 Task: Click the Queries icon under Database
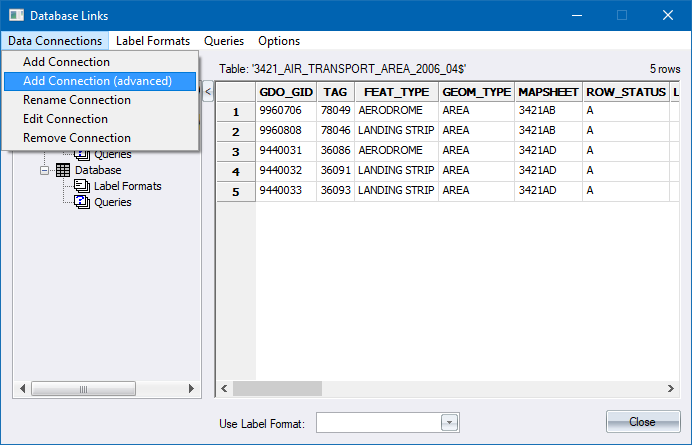[x=82, y=202]
